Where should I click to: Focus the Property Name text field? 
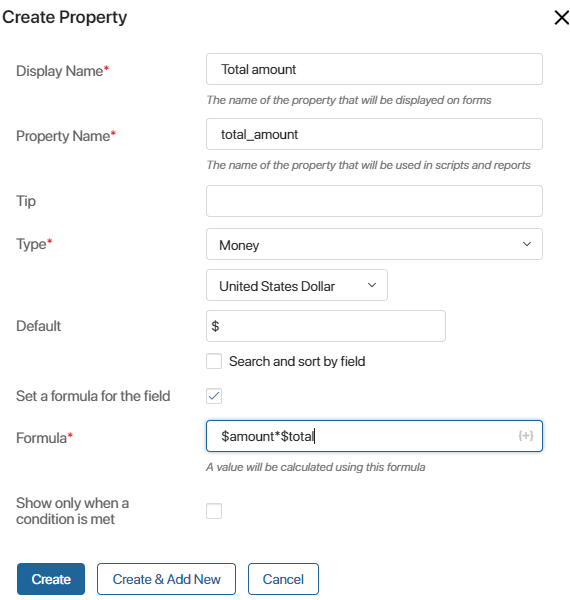pos(374,134)
